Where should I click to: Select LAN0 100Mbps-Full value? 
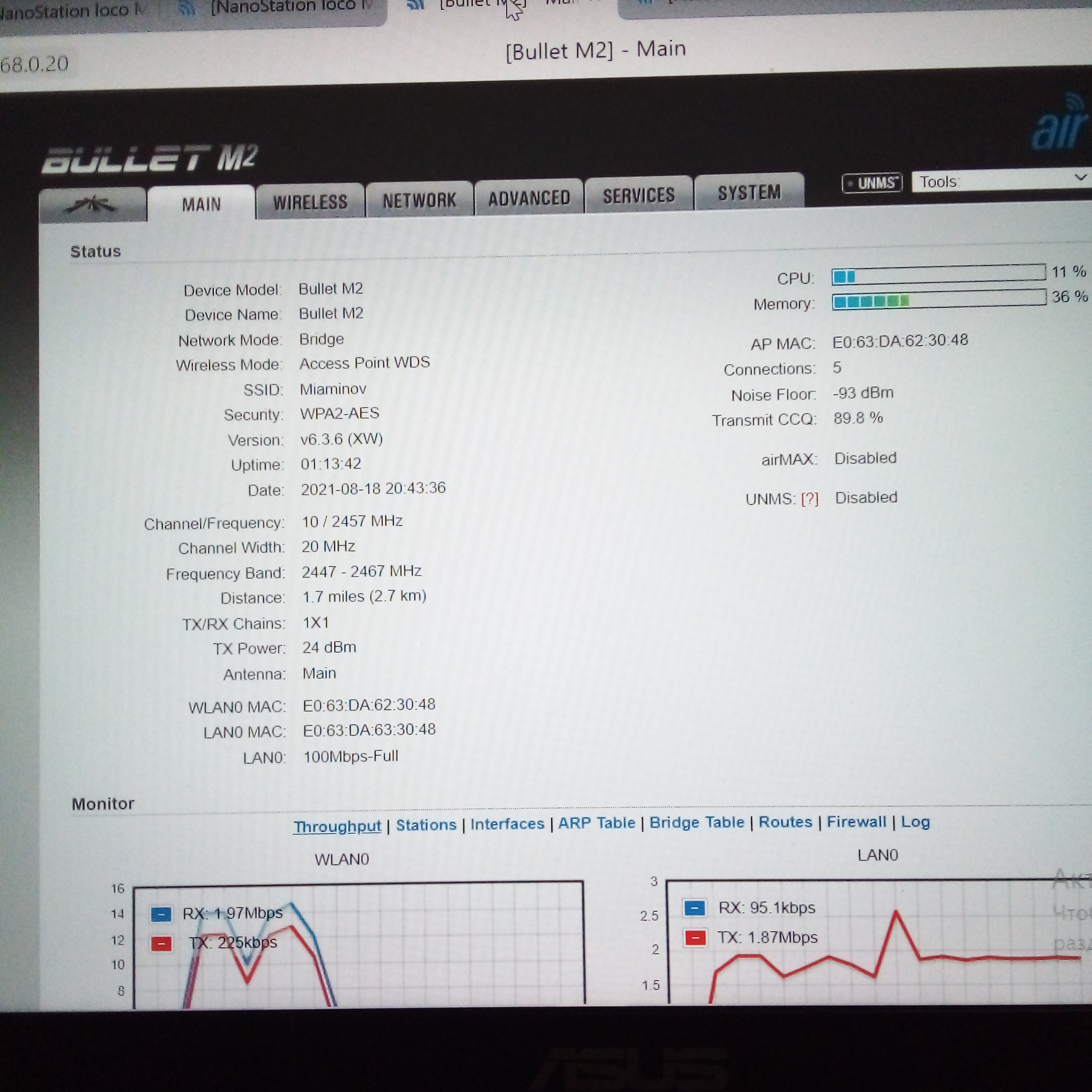point(351,756)
